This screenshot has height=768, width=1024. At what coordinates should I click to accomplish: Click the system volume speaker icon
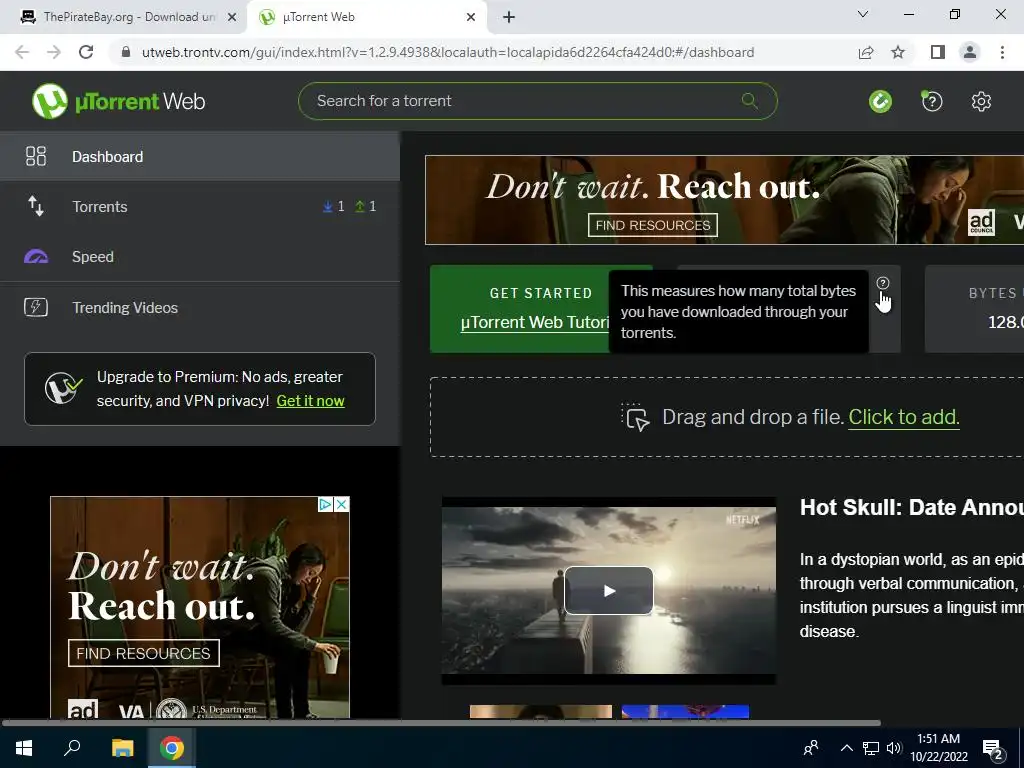(x=894, y=748)
